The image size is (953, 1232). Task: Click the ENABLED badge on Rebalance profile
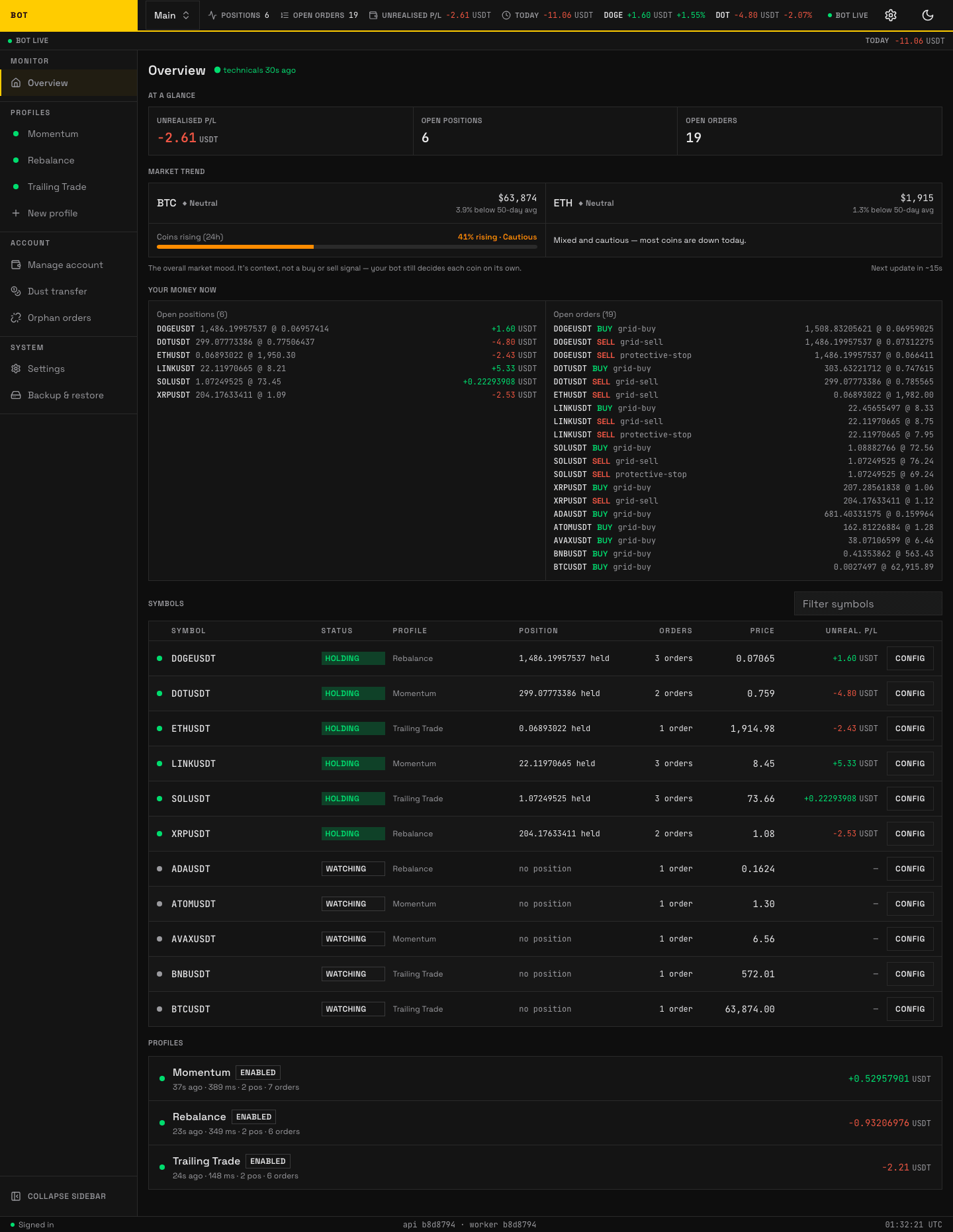point(254,1117)
